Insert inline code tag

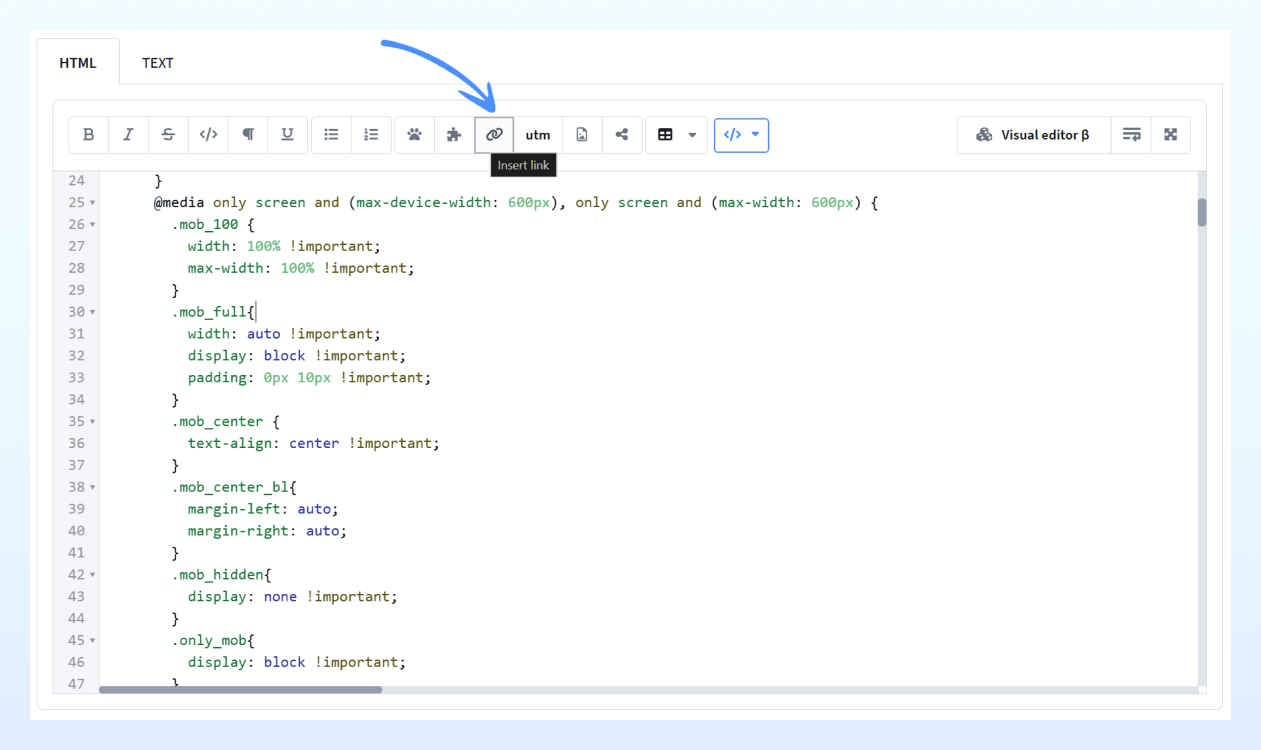(x=208, y=135)
